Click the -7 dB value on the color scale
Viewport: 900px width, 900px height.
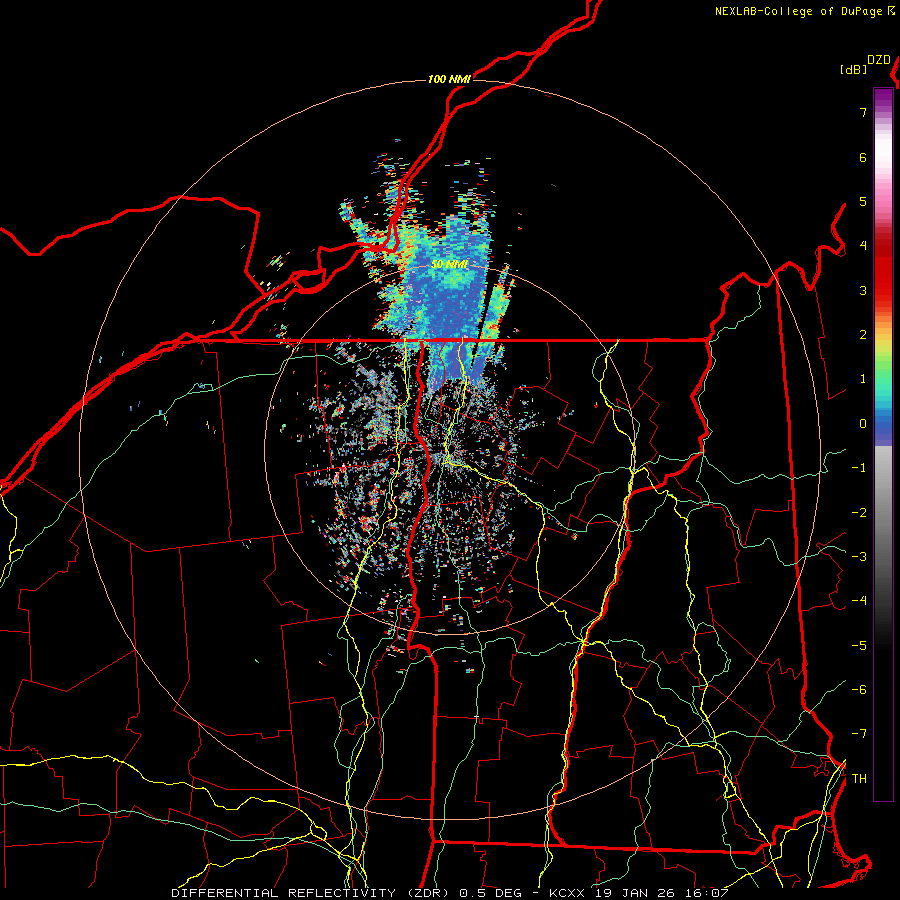[x=859, y=734]
